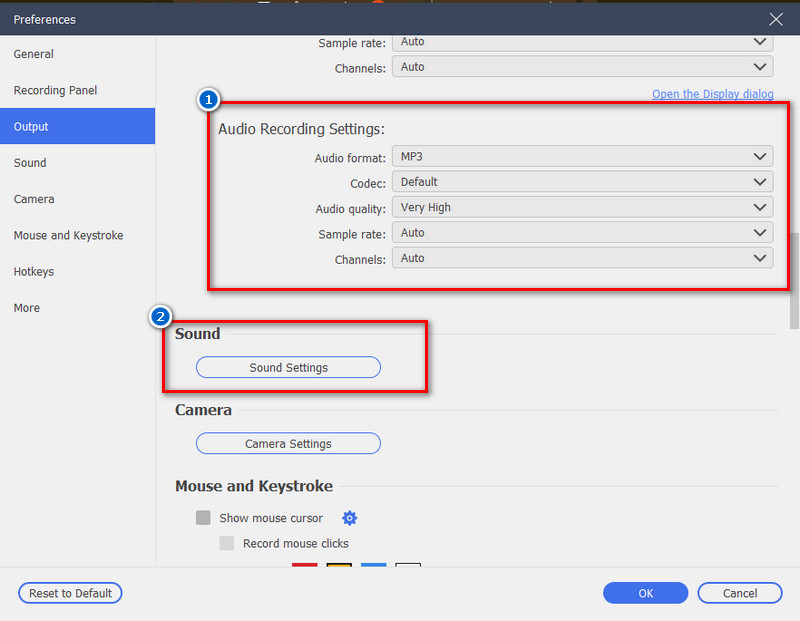This screenshot has width=800, height=621.
Task: Open mouse cursor settings gear icon
Action: (x=349, y=518)
